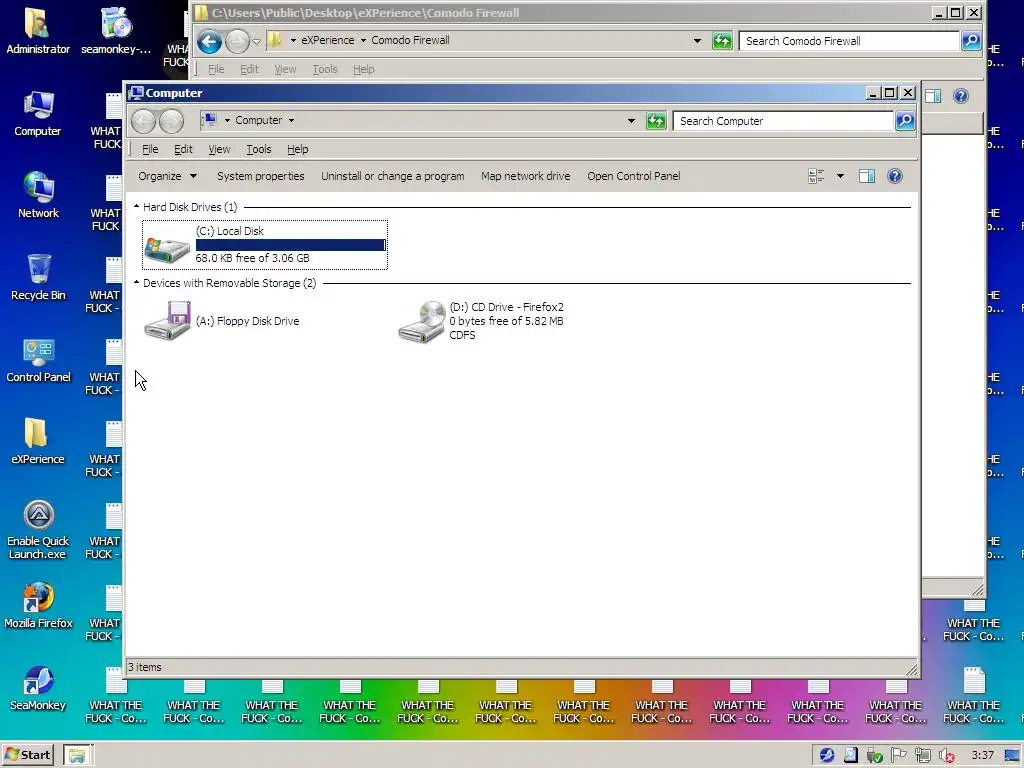Select the seamonkey installer desktop icon
The height and width of the screenshot is (768, 1024).
pyautogui.click(x=116, y=31)
